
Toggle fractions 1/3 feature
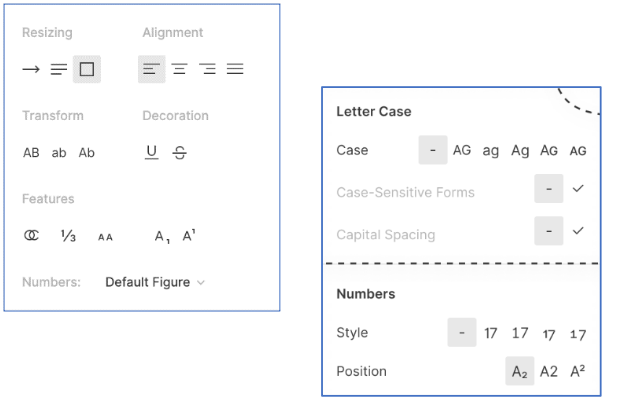[x=68, y=236]
